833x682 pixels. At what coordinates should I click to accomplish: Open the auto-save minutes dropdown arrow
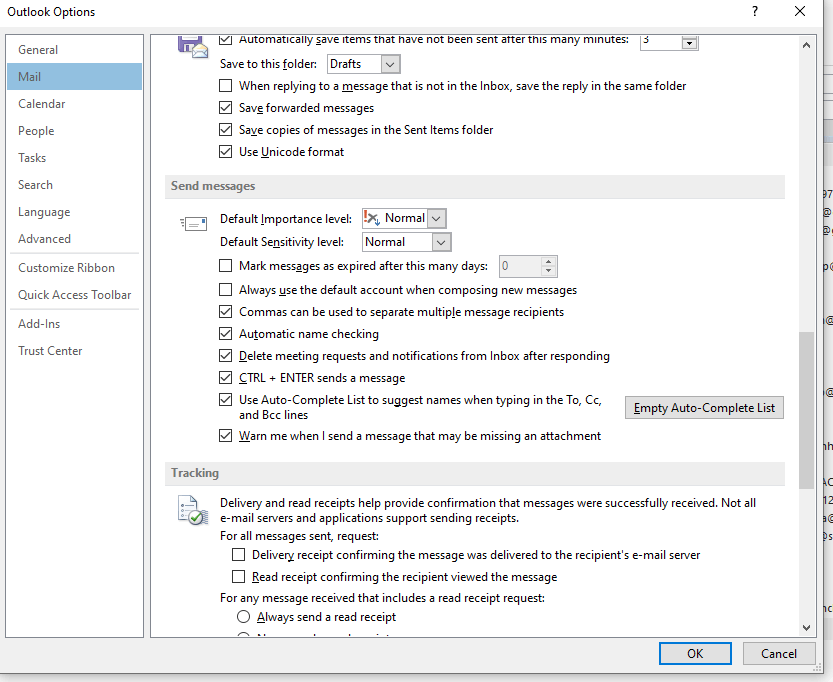(690, 42)
